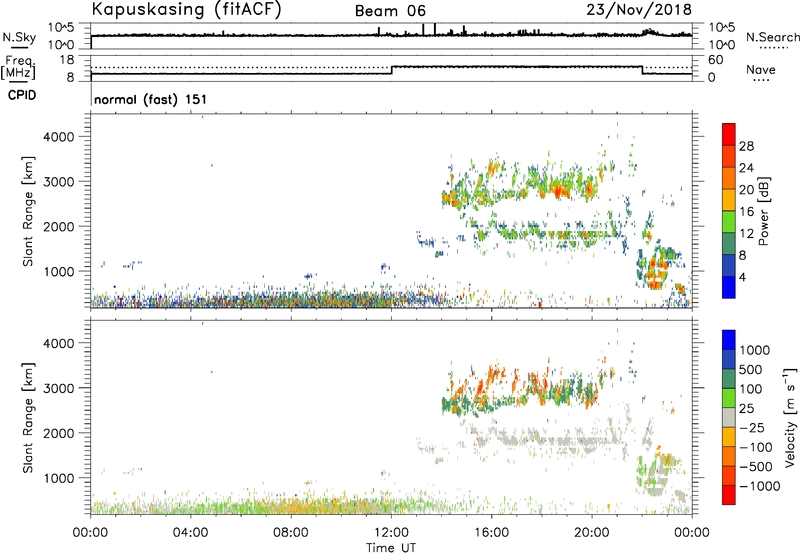
Task: Click the "28" label on power colorbar
Action: coord(746,146)
